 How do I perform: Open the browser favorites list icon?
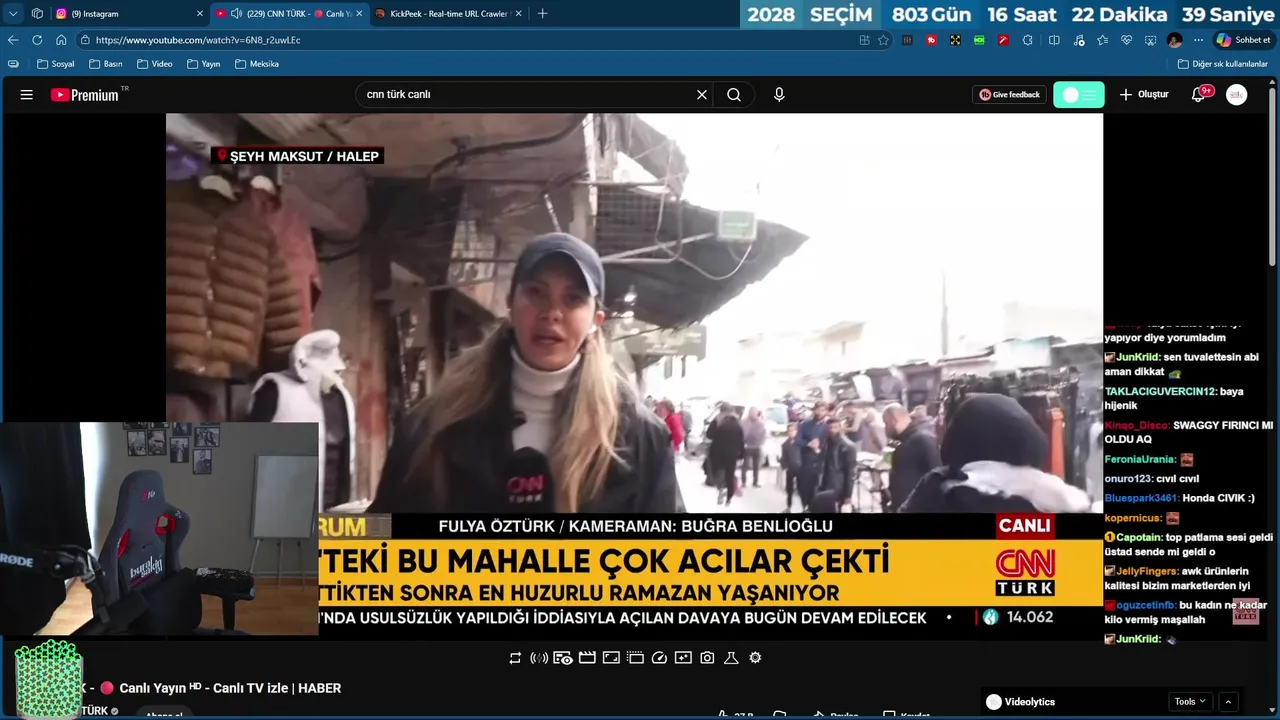coord(1102,40)
